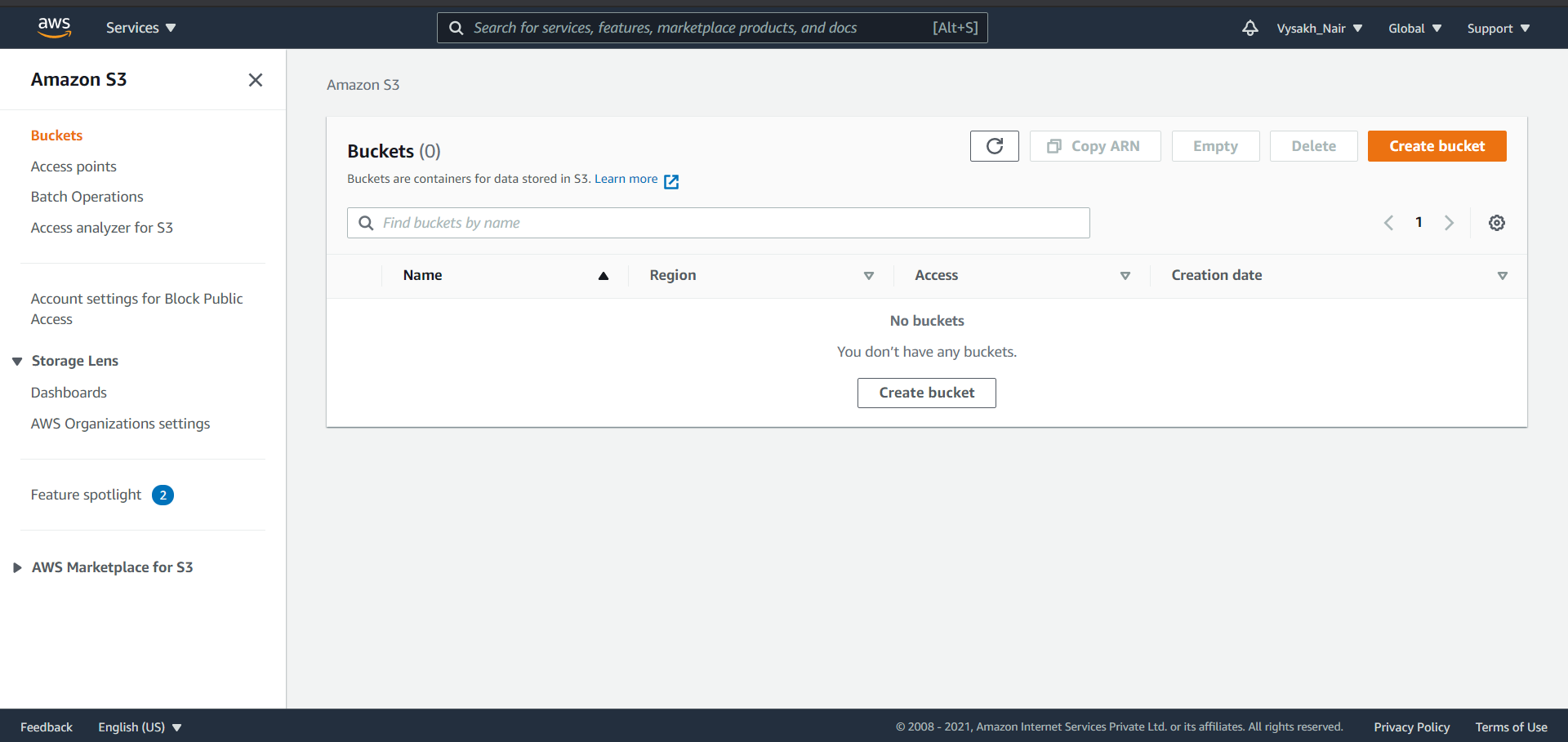Viewport: 1568px width, 742px height.
Task: Click the 'No buckets' message text
Action: click(x=927, y=321)
